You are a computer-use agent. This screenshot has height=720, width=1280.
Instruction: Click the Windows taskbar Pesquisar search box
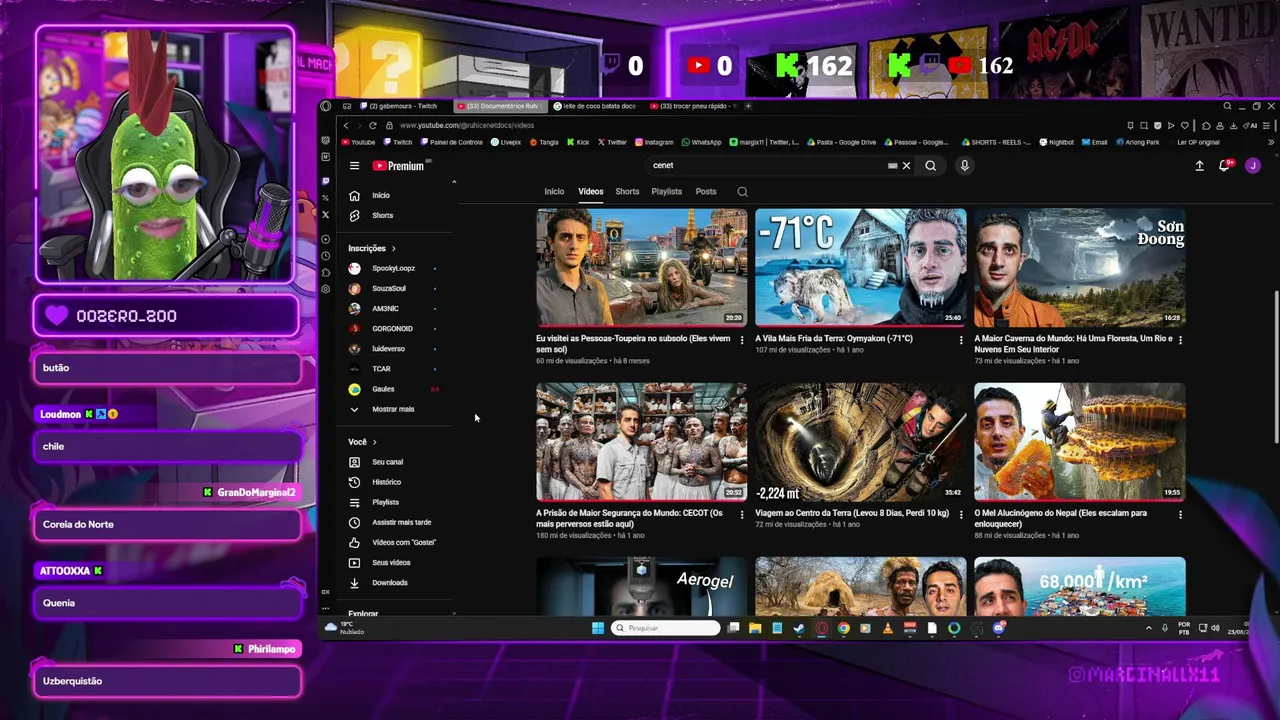[x=666, y=628]
